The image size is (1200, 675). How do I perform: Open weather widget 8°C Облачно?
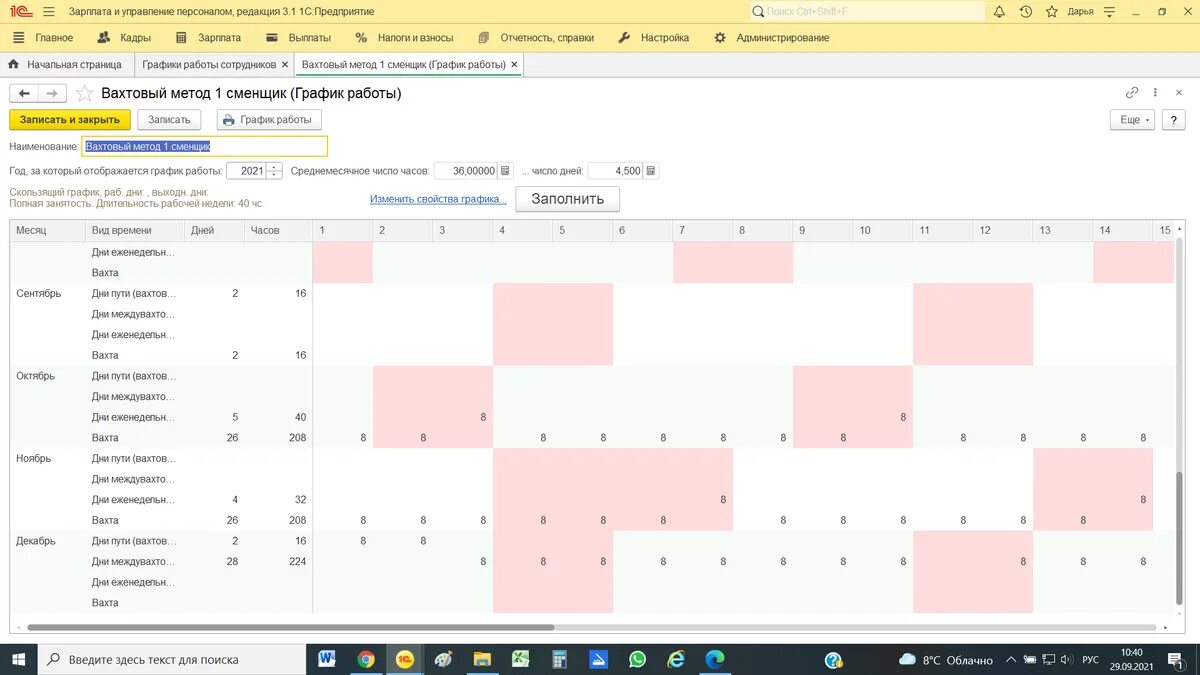tap(945, 660)
